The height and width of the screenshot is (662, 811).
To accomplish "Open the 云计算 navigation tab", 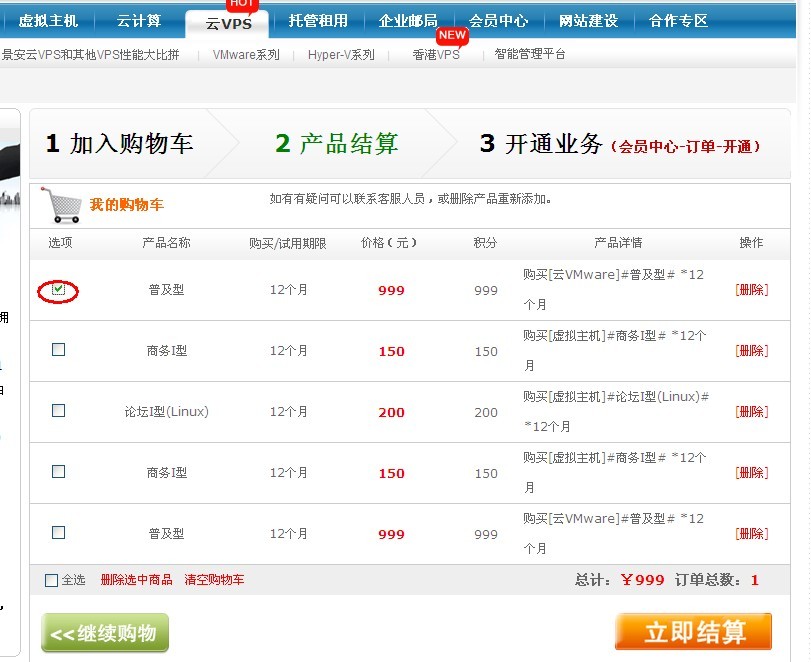I will 139,20.
